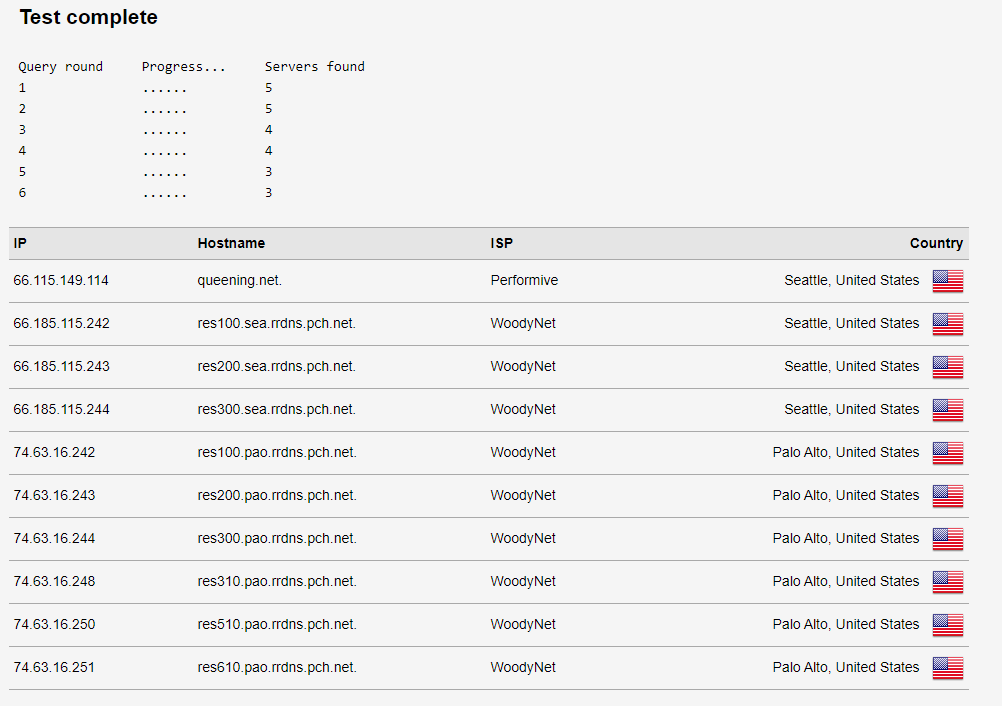Select the IP column header
The width and height of the screenshot is (1002, 706).
click(20, 243)
